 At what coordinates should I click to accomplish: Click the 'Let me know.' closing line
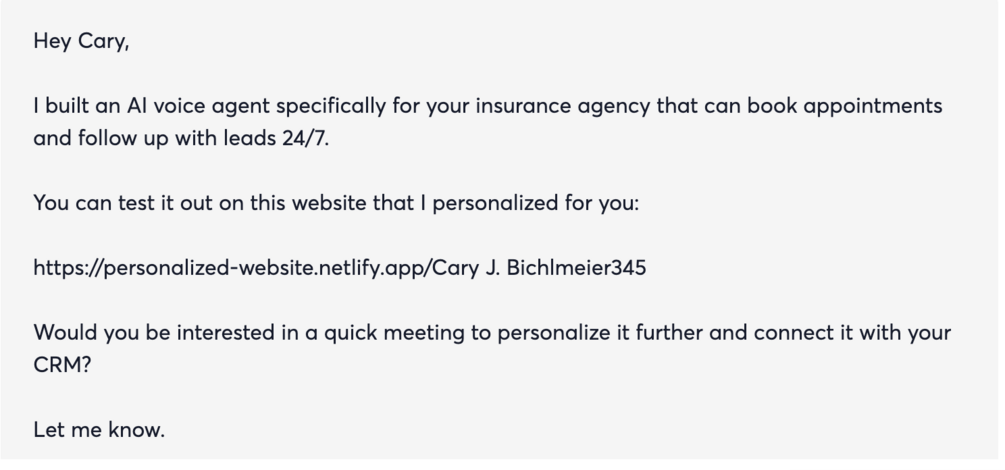tap(99, 430)
